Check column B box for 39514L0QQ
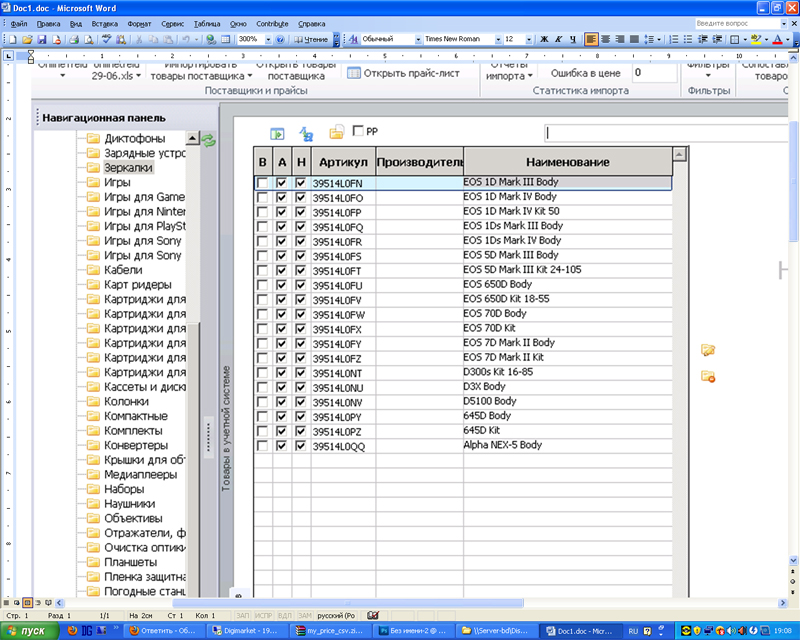Viewport: 800px width, 640px height. pyautogui.click(x=262, y=446)
